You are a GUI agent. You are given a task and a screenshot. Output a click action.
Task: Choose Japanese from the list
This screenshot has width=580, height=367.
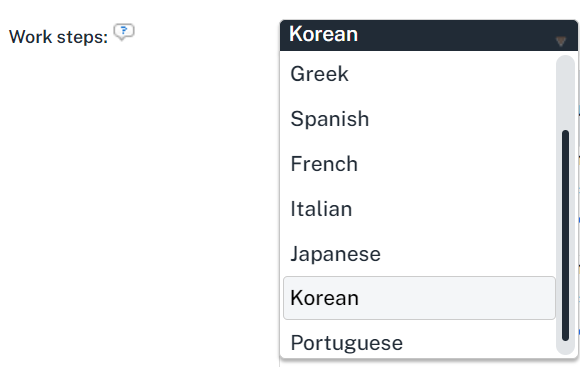click(x=419, y=254)
